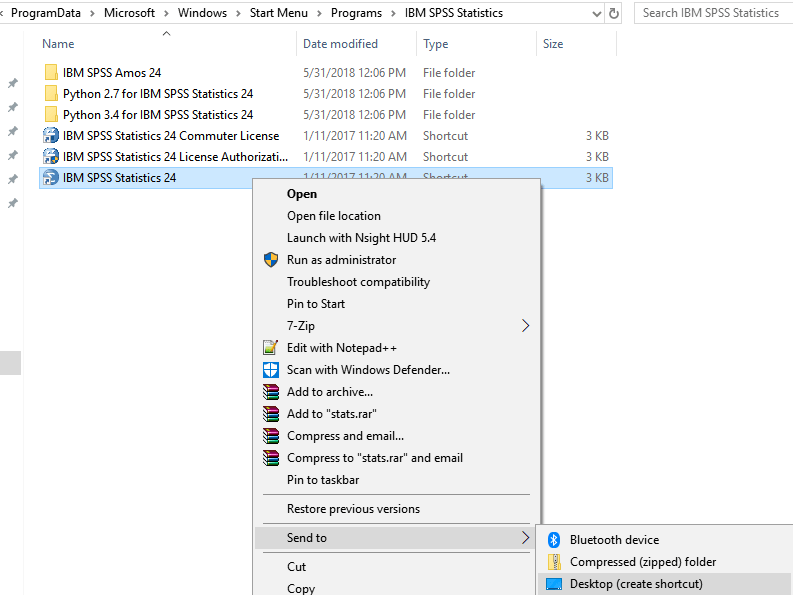
Task: Choose Pin to taskbar
Action: [x=323, y=480]
